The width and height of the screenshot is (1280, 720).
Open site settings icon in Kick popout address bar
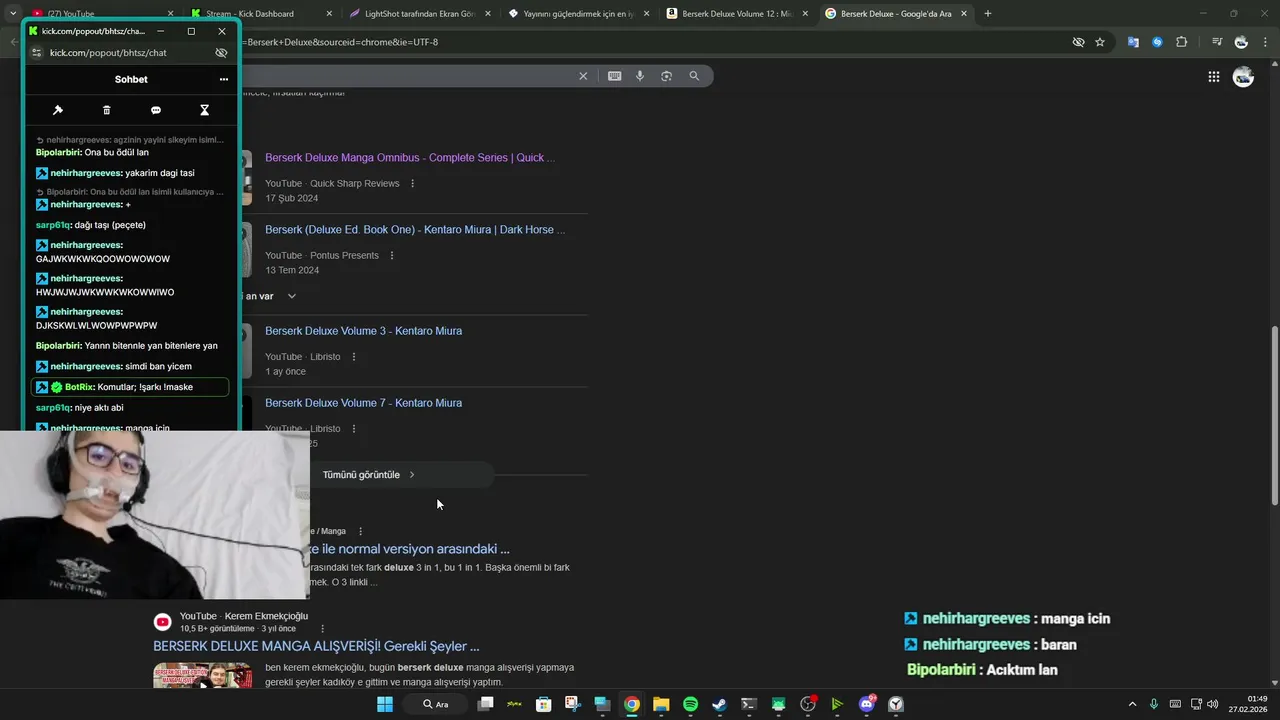click(x=35, y=52)
